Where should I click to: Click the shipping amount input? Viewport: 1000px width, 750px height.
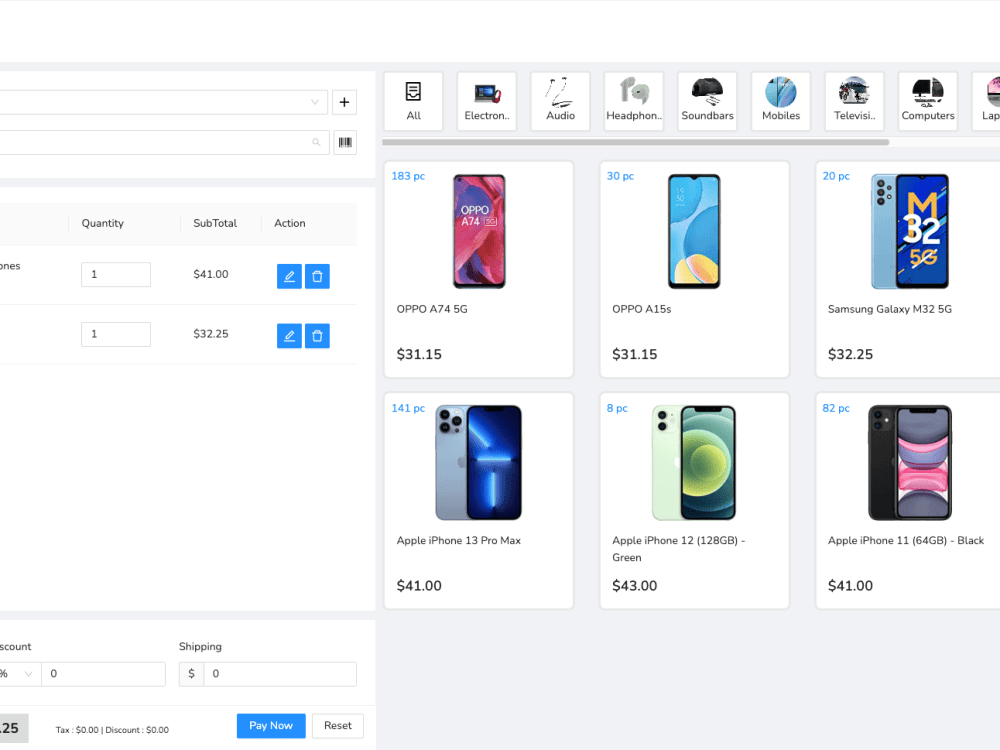(280, 673)
